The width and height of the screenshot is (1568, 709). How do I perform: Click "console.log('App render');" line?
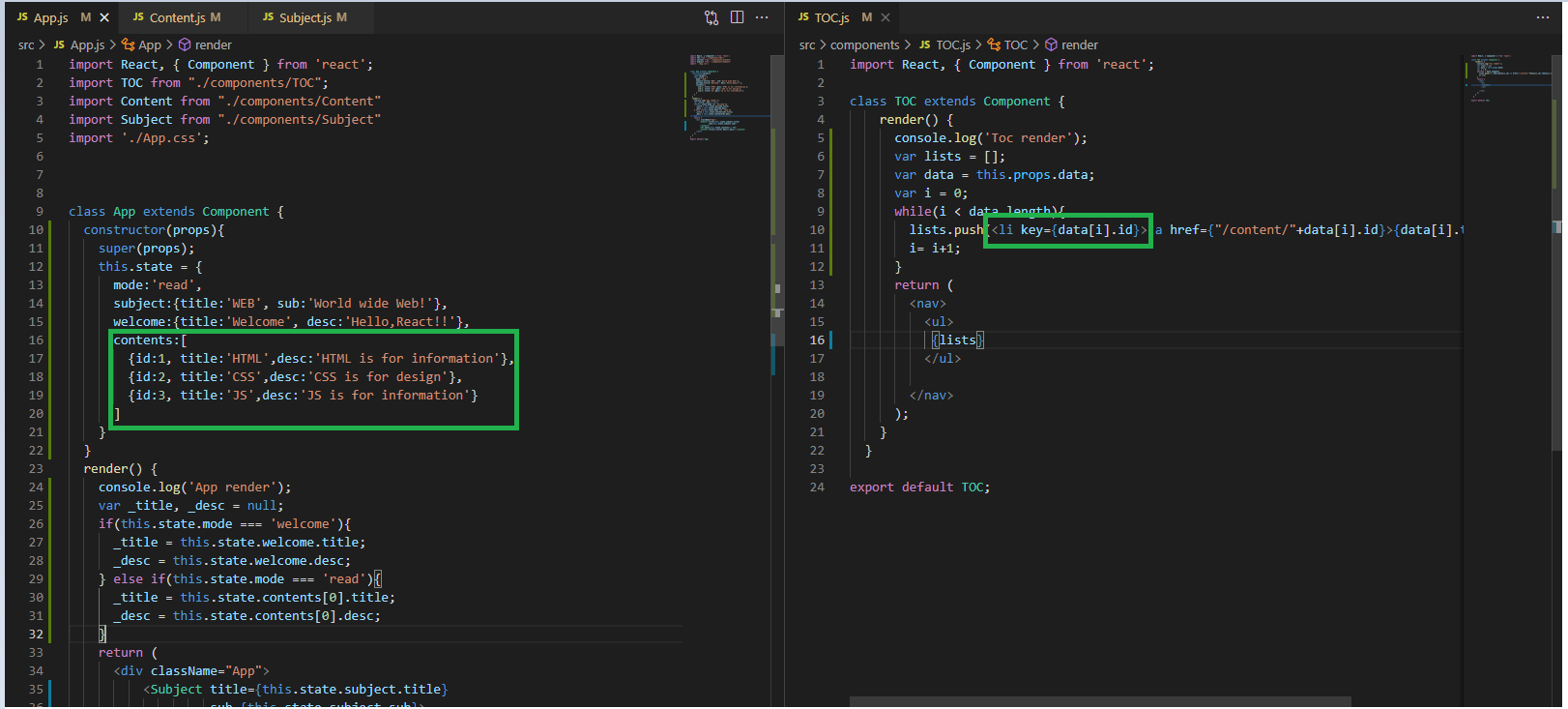coord(194,487)
